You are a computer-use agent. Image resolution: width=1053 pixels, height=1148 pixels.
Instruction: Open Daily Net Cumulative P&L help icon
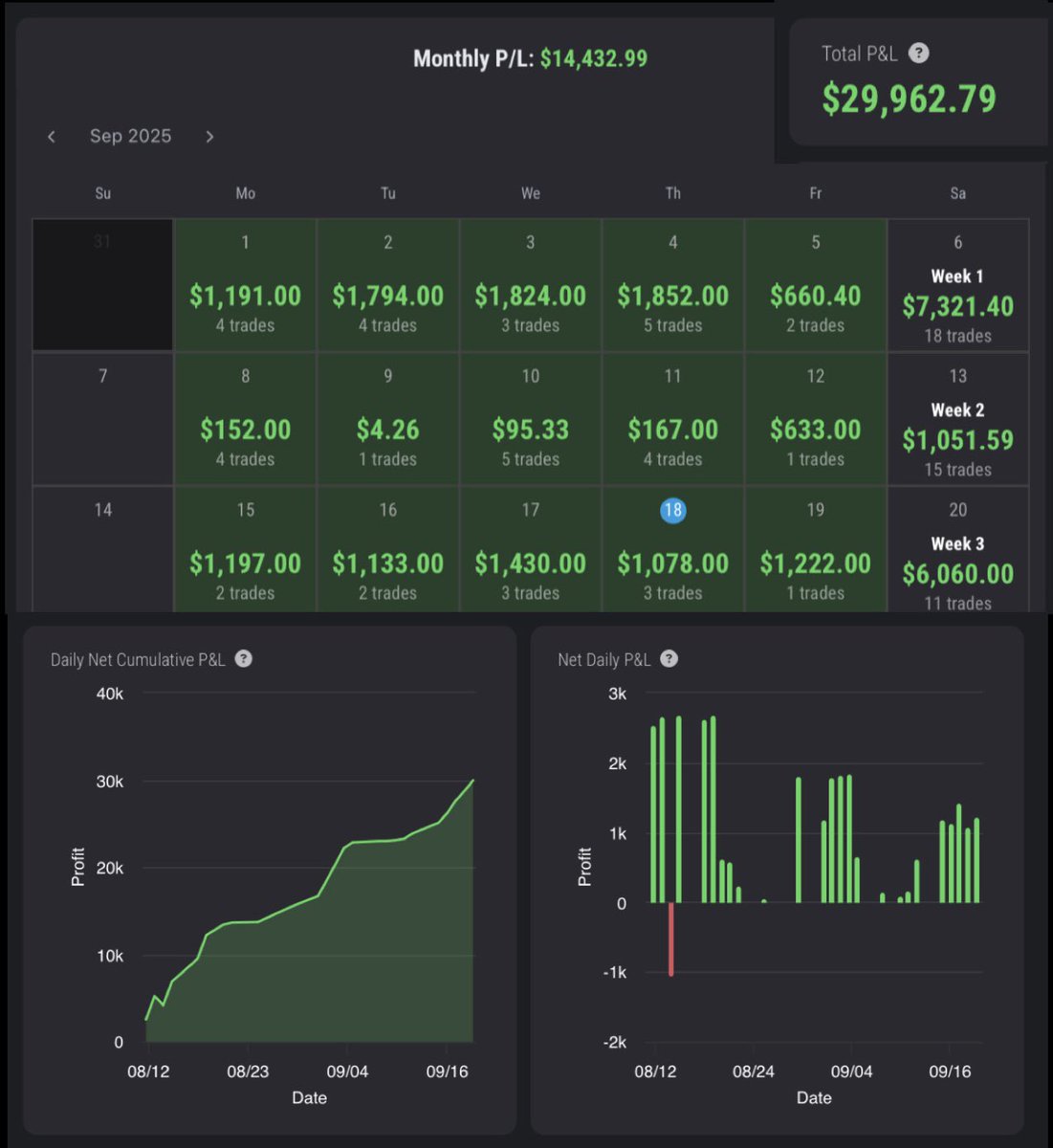[244, 658]
